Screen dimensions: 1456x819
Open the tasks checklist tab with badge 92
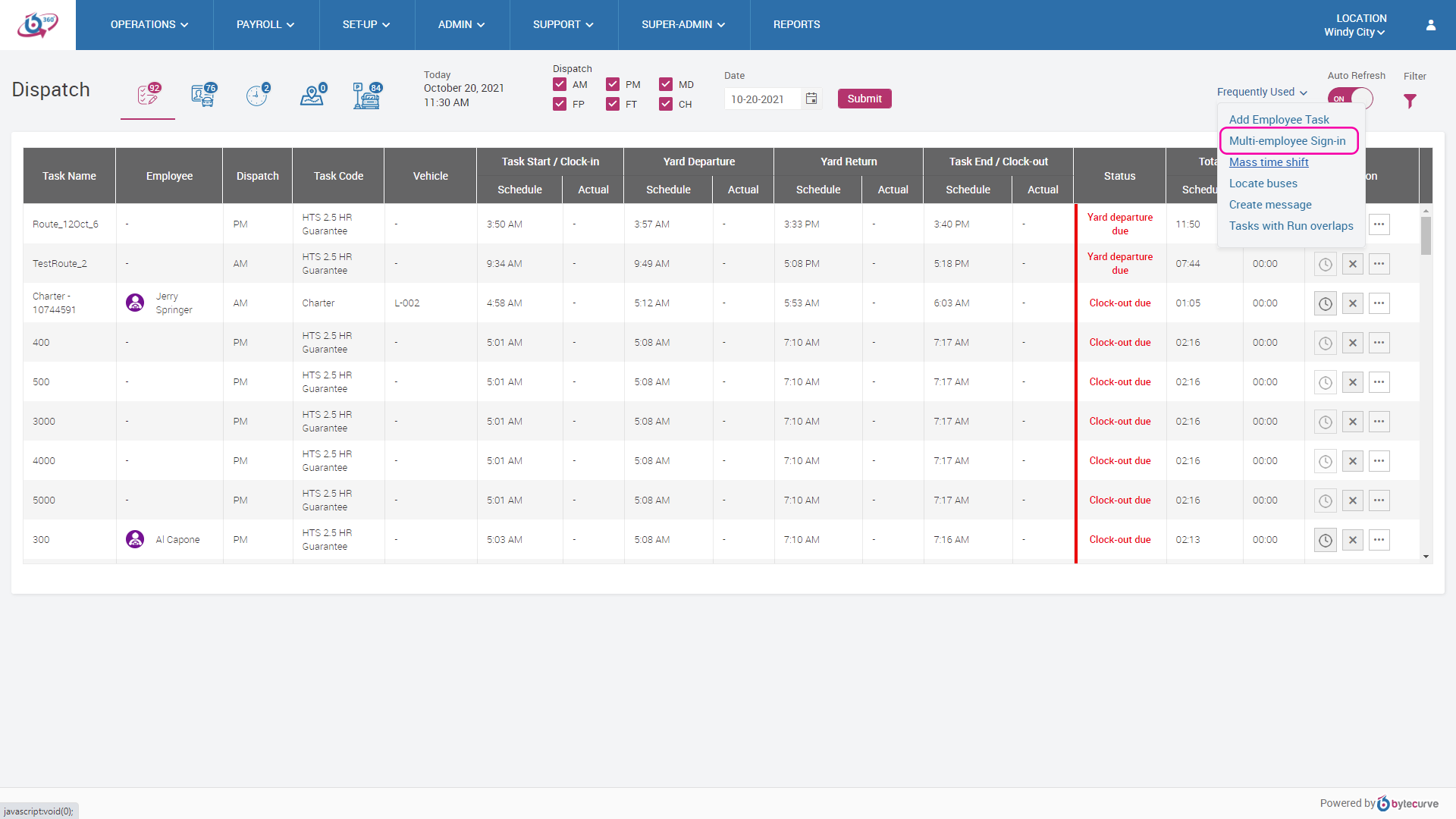click(x=148, y=96)
